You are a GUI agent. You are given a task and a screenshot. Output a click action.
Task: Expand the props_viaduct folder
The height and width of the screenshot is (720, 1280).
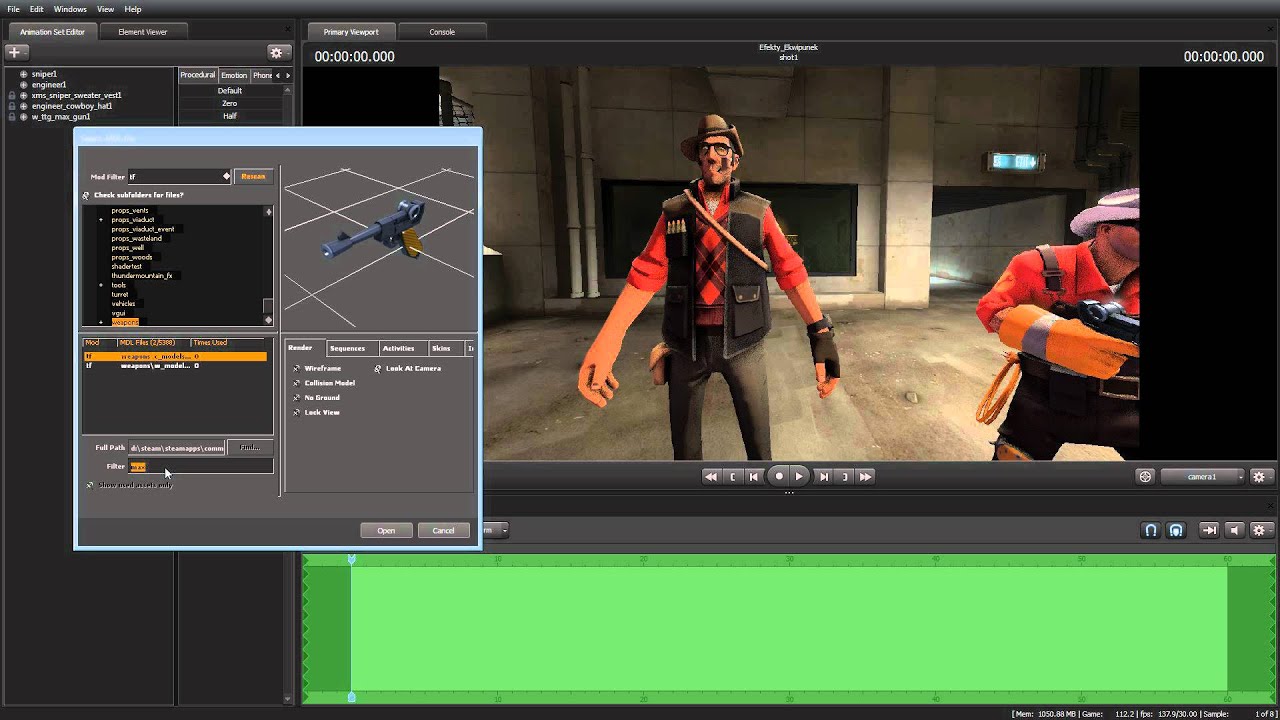101,220
